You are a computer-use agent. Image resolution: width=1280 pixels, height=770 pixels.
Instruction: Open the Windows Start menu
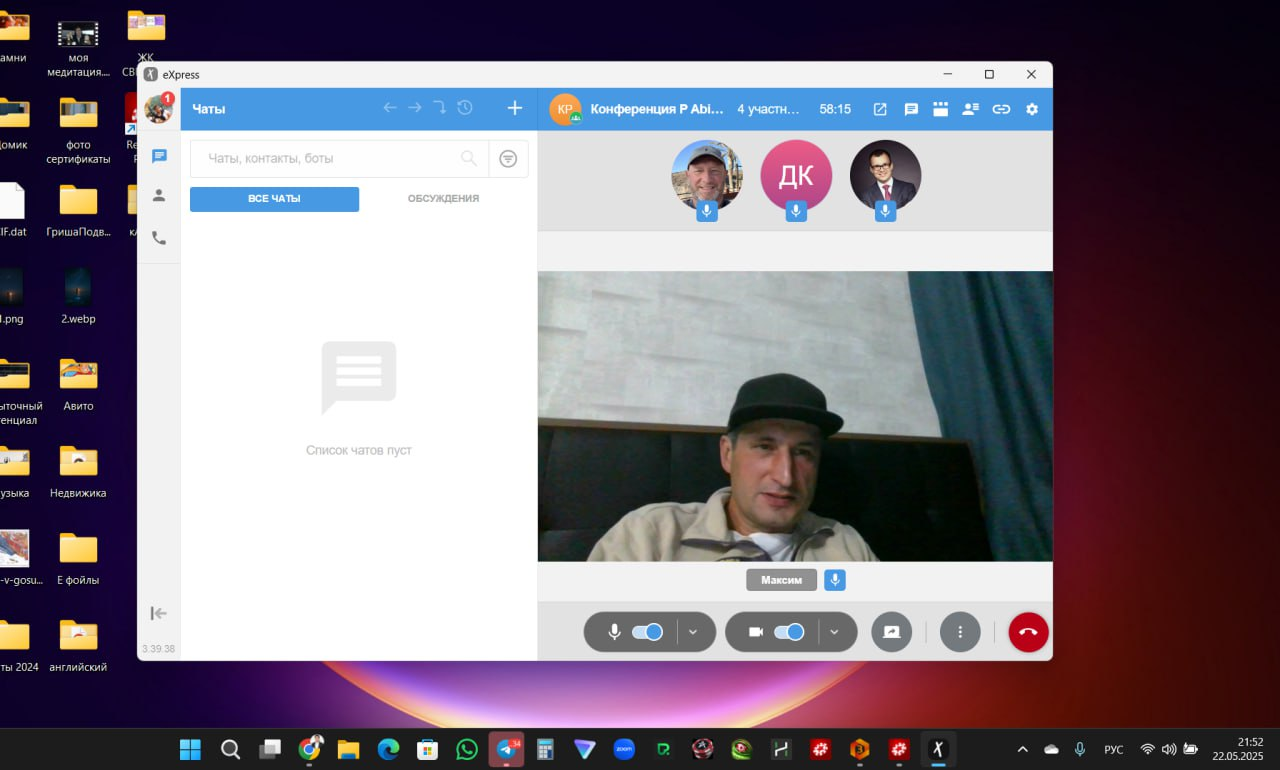click(x=190, y=749)
